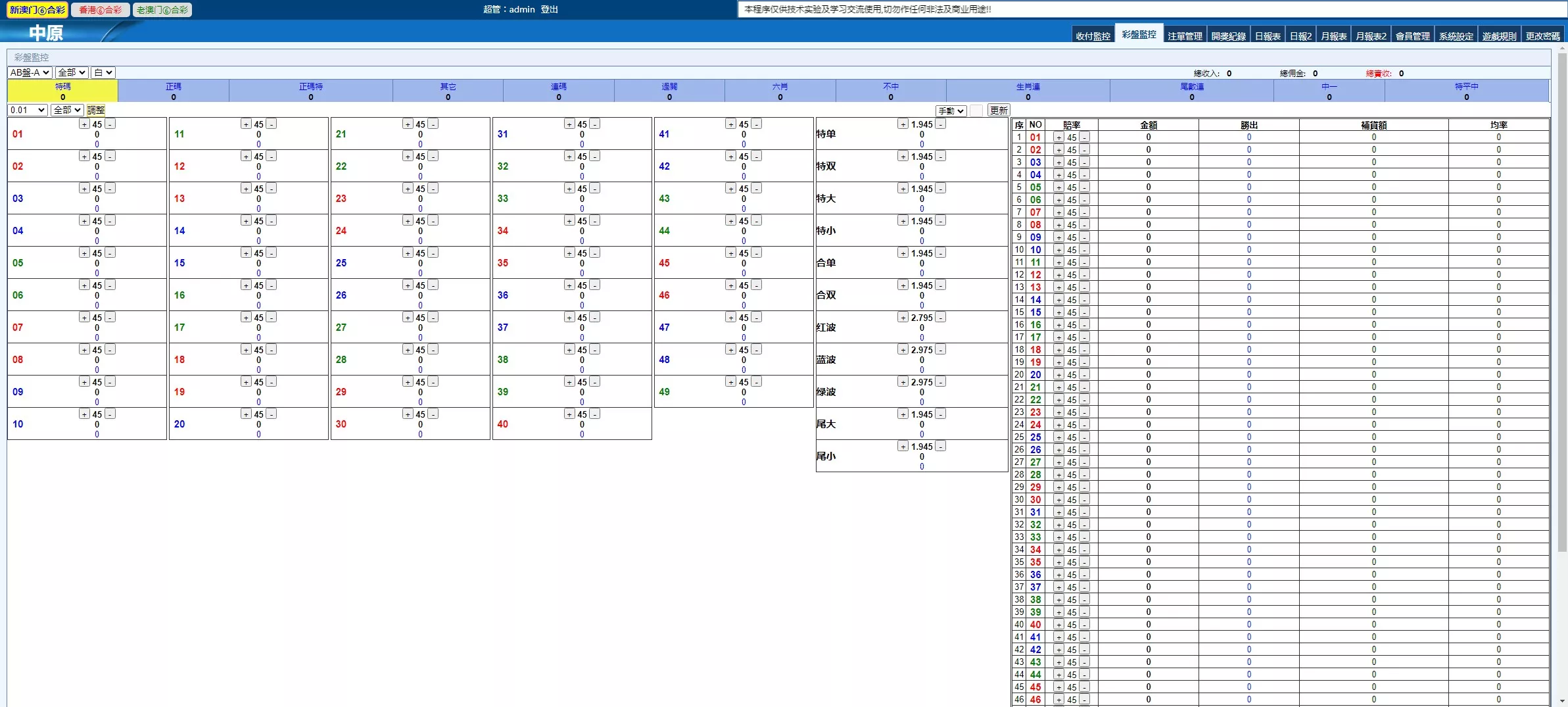
Task: Increase odds for 特单 with plus button
Action: pos(903,124)
